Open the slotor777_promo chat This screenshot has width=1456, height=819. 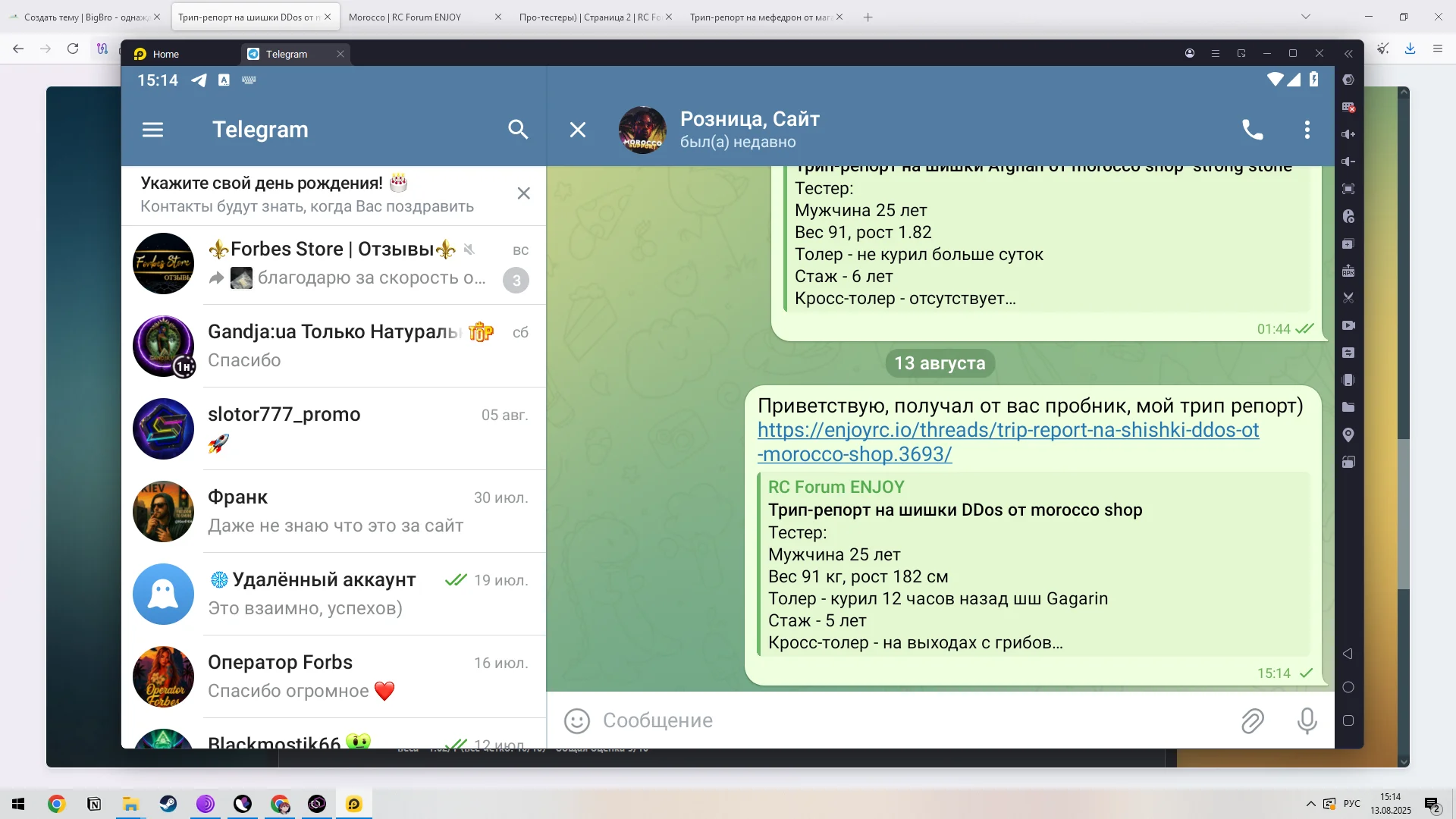334,428
